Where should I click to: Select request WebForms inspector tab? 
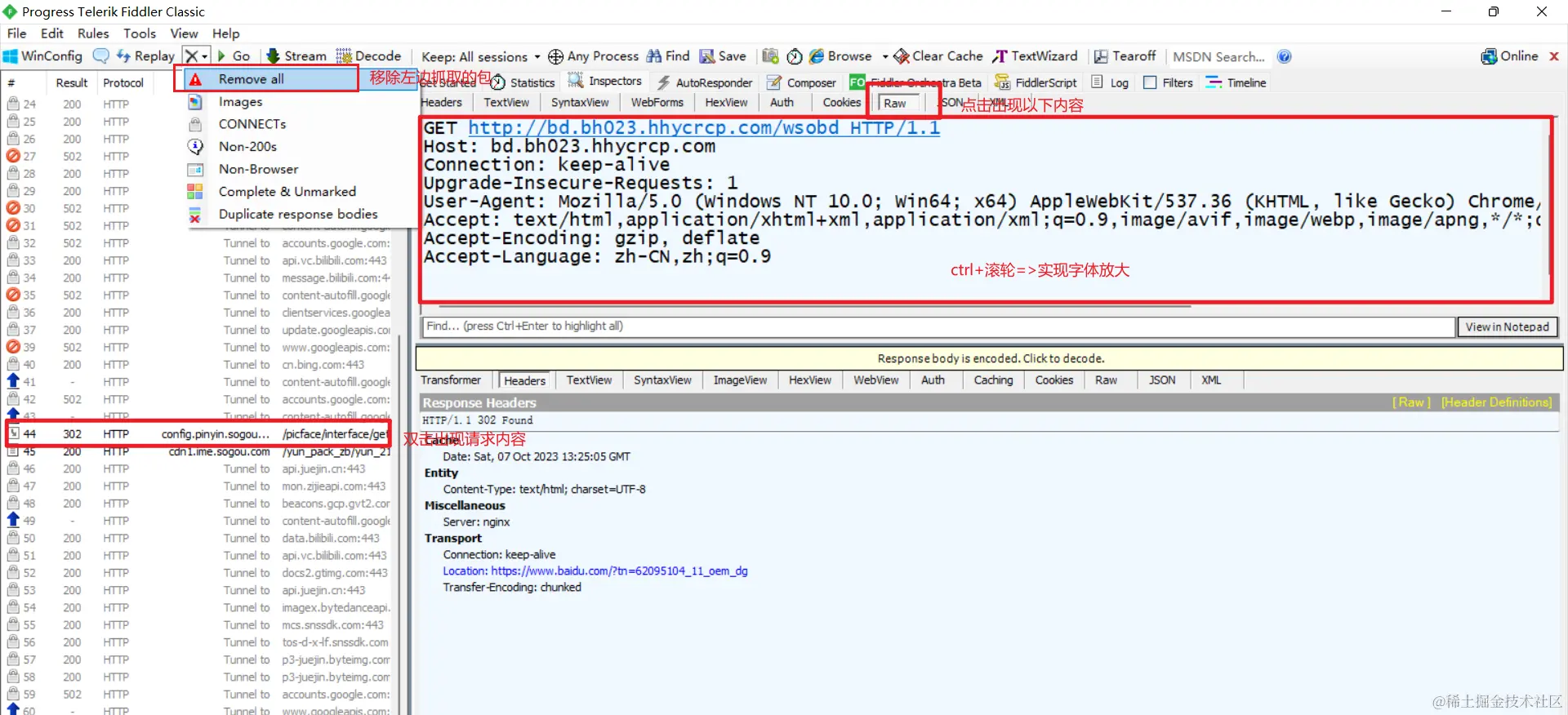(657, 103)
